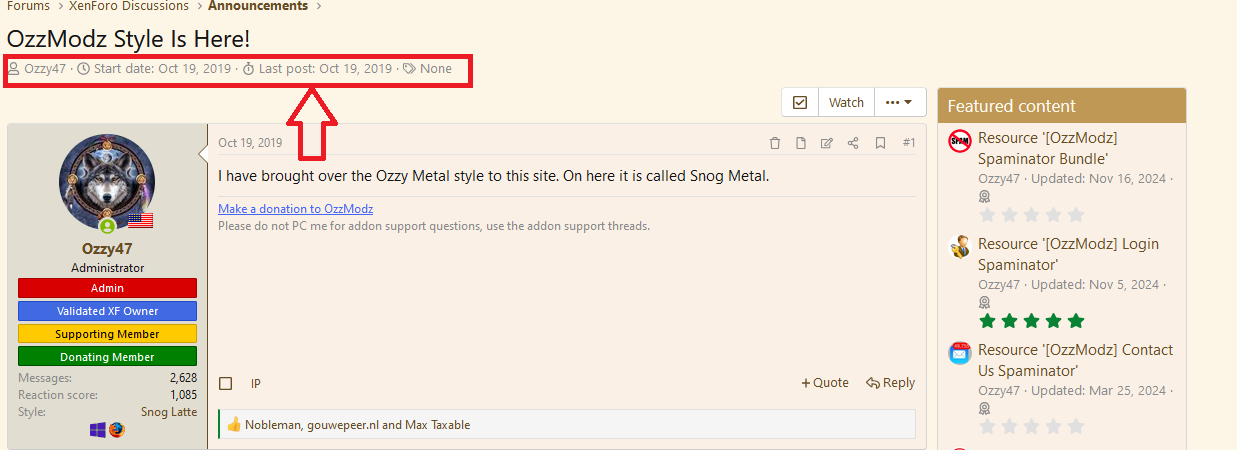Image resolution: width=1237 pixels, height=450 pixels.
Task: Open the Ozzy47 username in the user panel
Action: click(x=107, y=248)
